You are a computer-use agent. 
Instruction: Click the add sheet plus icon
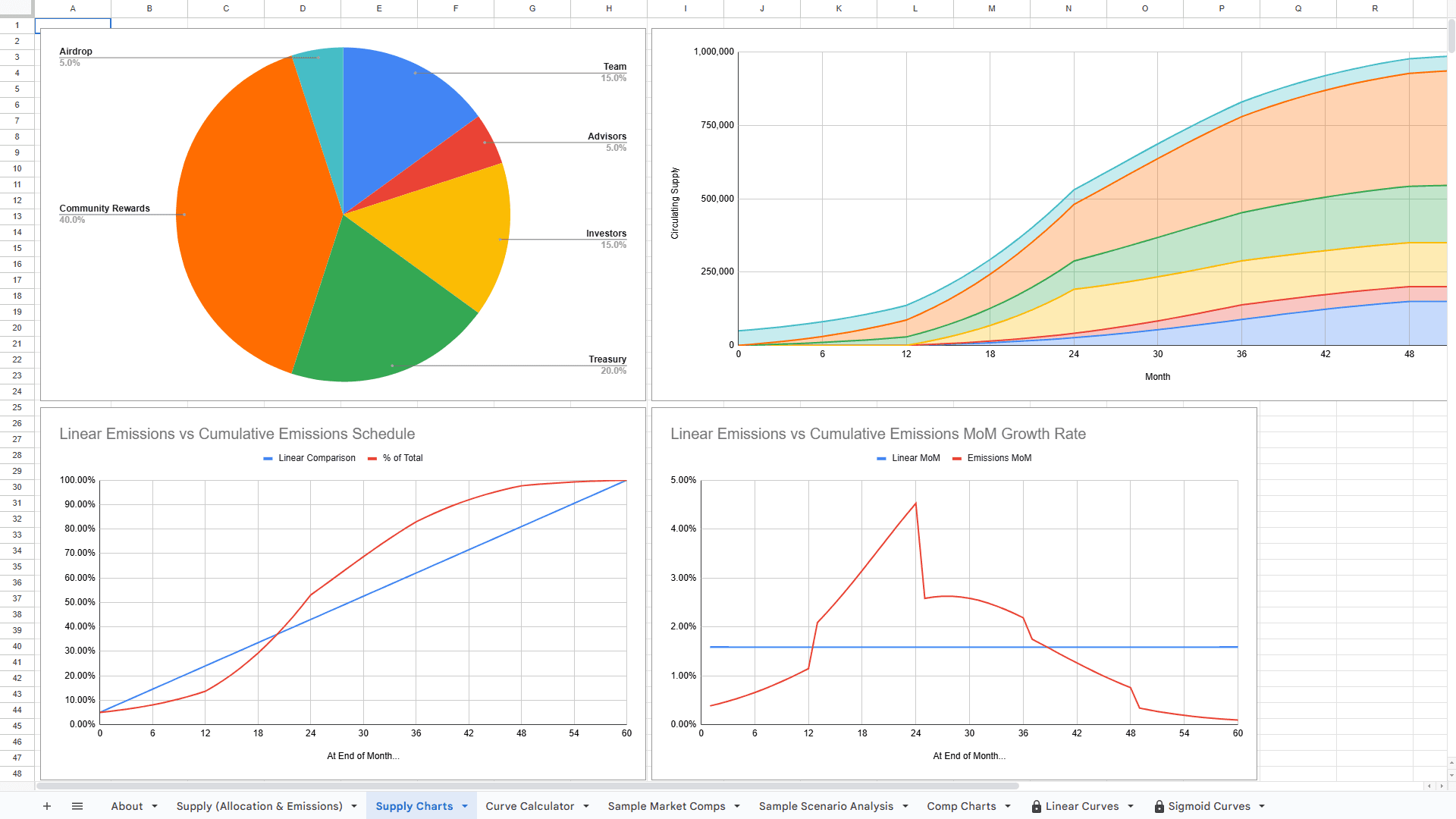pos(47,806)
